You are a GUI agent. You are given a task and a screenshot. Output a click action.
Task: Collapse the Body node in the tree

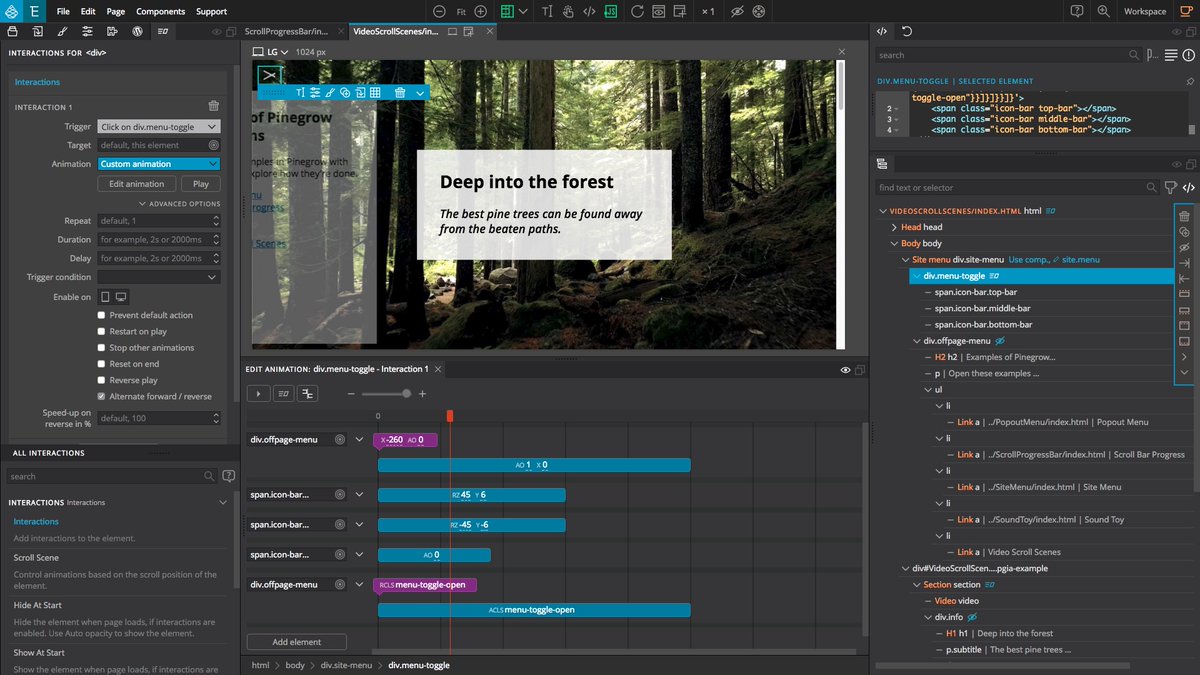click(894, 243)
